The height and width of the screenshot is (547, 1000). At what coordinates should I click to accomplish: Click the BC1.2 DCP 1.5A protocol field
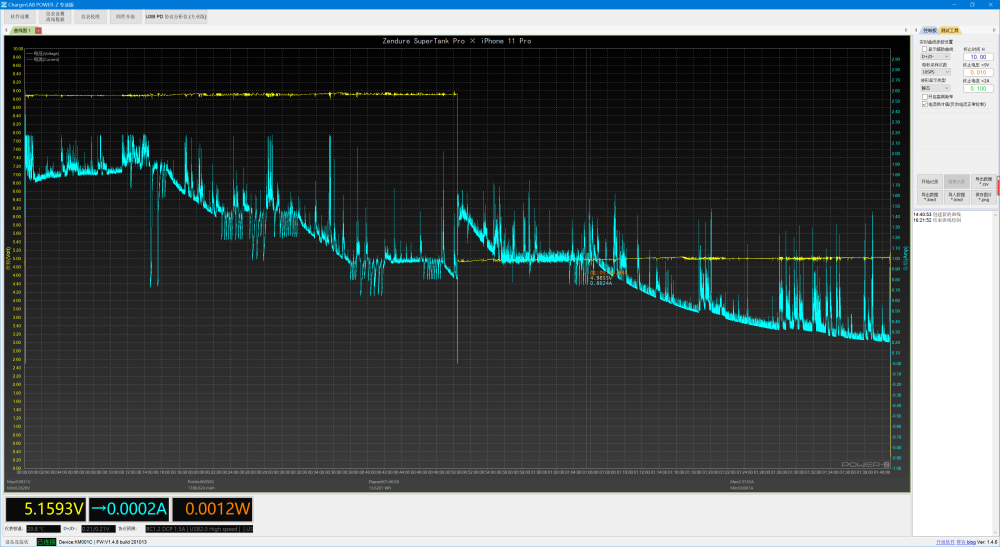coord(199,529)
